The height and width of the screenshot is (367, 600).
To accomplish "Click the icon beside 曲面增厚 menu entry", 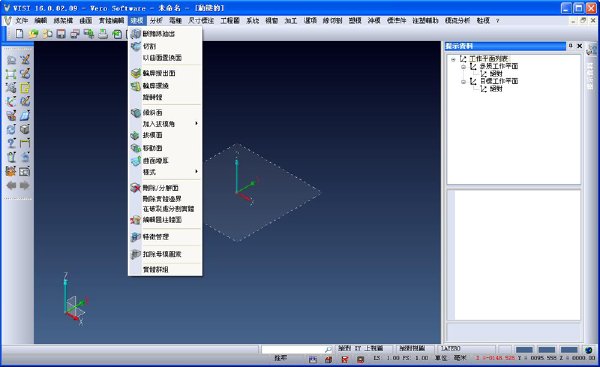I will (x=135, y=161).
